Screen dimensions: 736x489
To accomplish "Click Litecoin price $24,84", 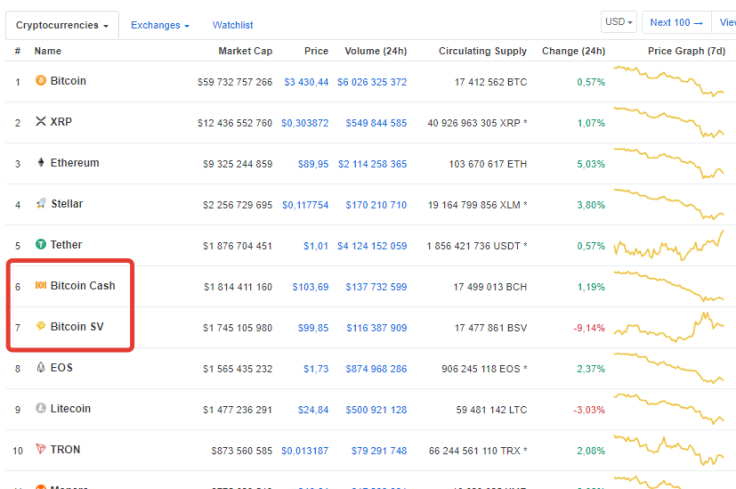I will (313, 410).
